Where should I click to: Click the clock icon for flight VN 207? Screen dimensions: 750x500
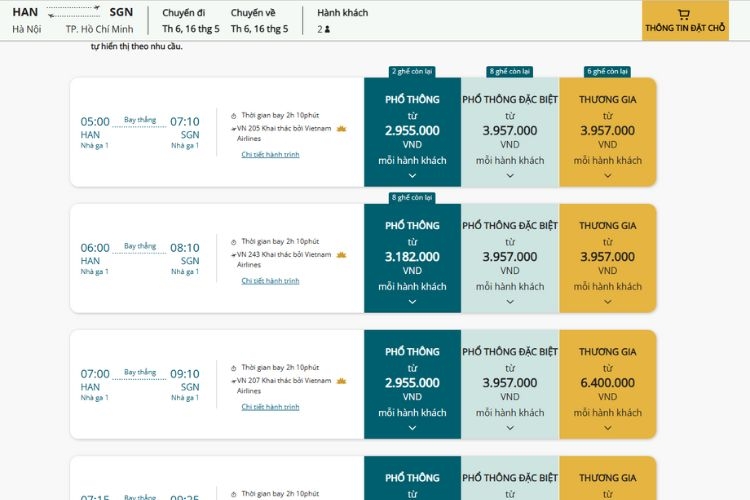(233, 368)
